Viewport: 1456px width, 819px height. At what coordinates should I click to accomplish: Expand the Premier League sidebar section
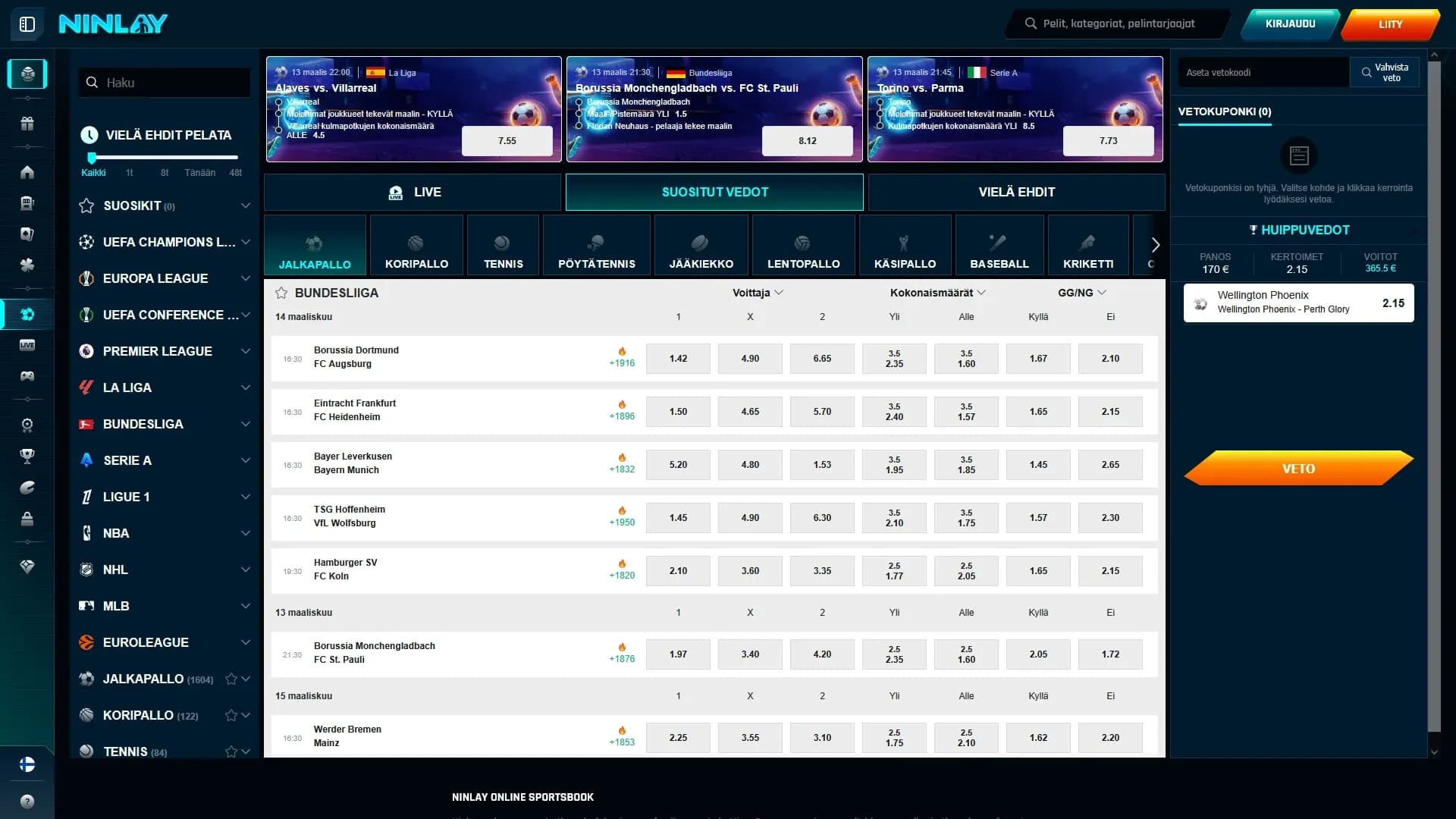click(245, 351)
